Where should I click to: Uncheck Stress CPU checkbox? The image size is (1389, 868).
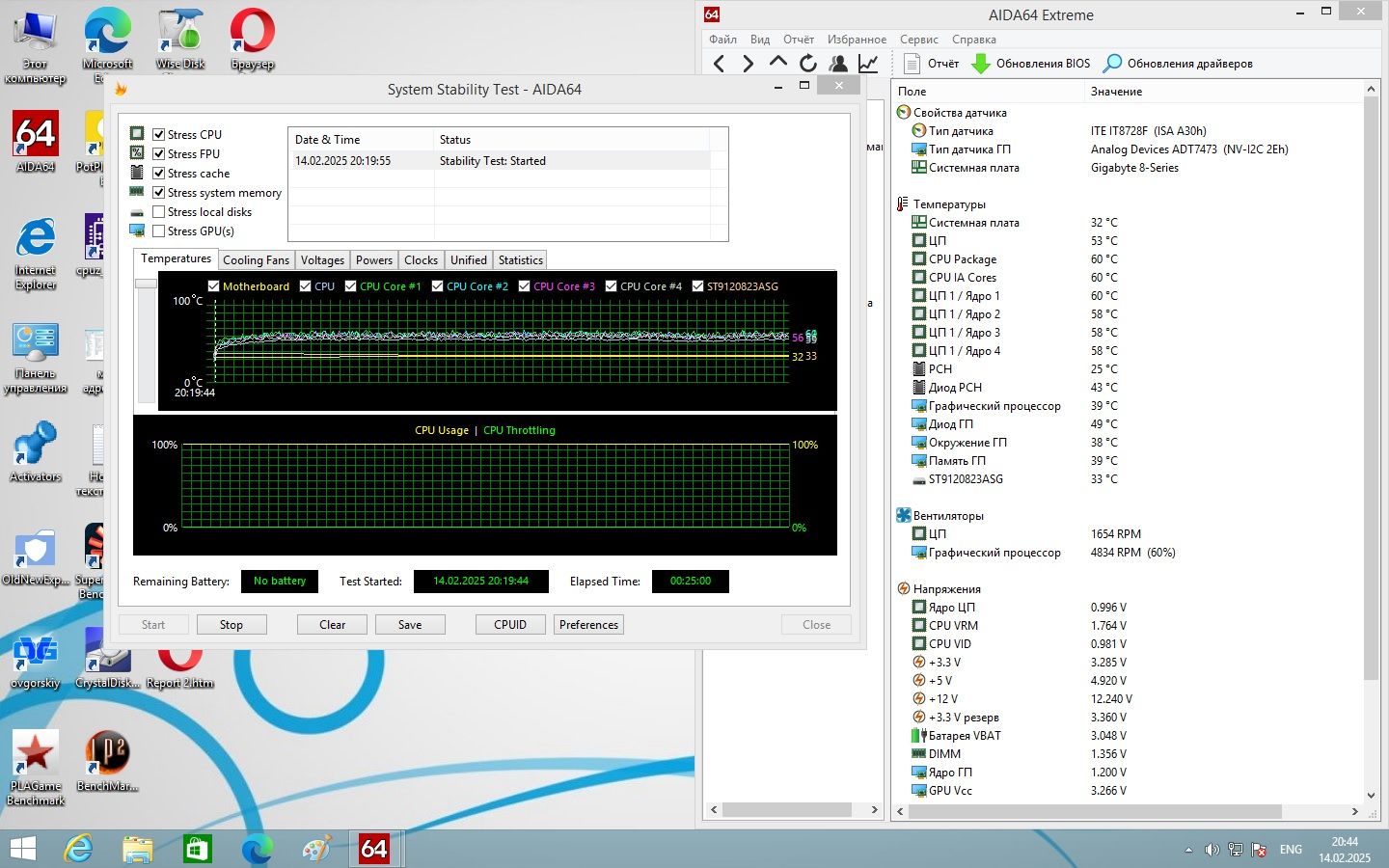[x=159, y=134]
